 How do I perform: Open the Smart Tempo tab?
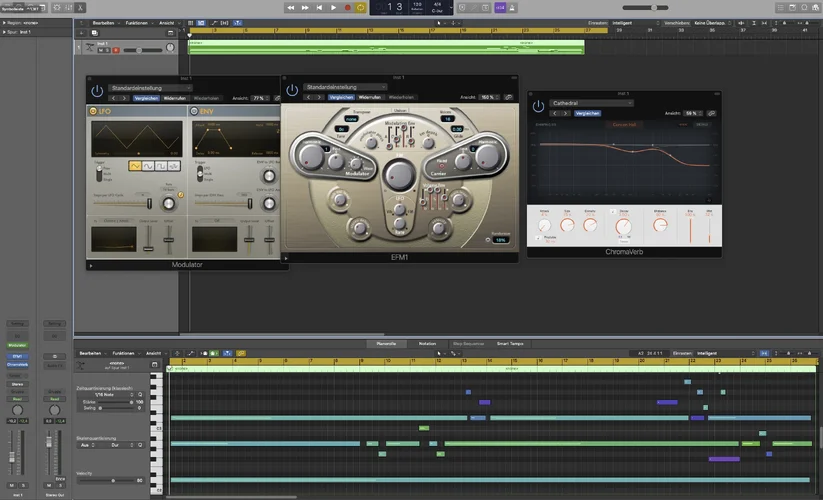tap(512, 343)
